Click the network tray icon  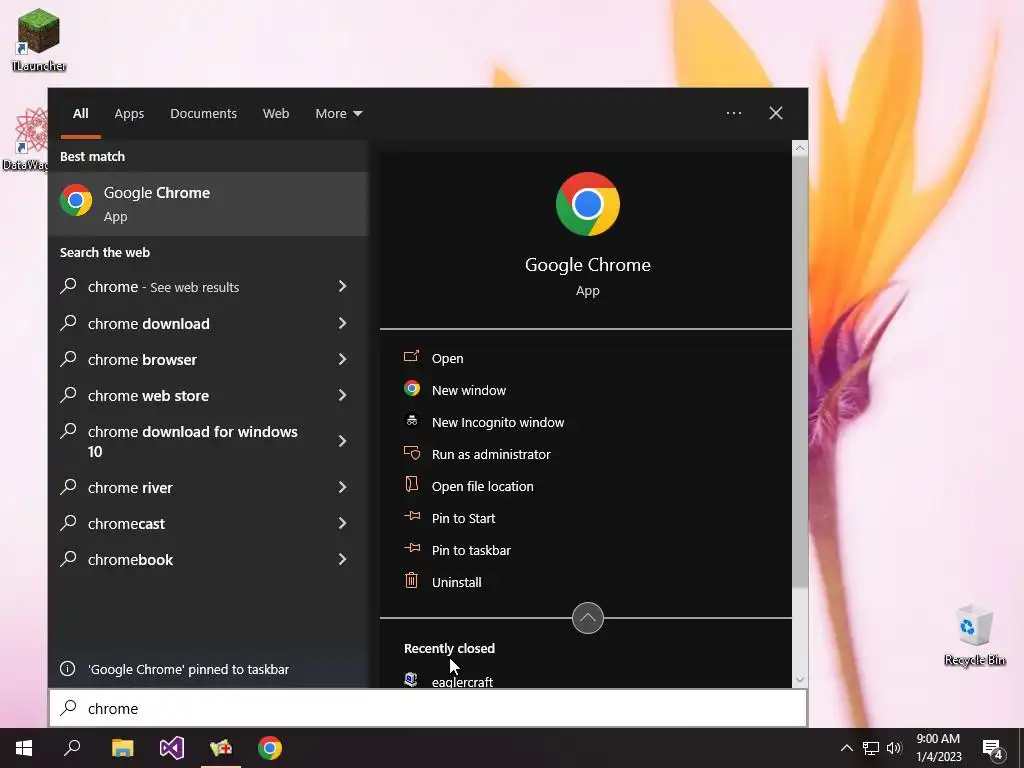pyautogui.click(x=871, y=748)
